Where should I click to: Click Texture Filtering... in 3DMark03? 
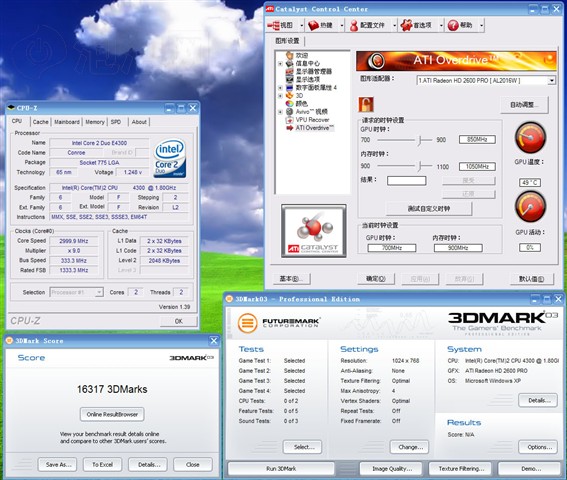[x=460, y=468]
